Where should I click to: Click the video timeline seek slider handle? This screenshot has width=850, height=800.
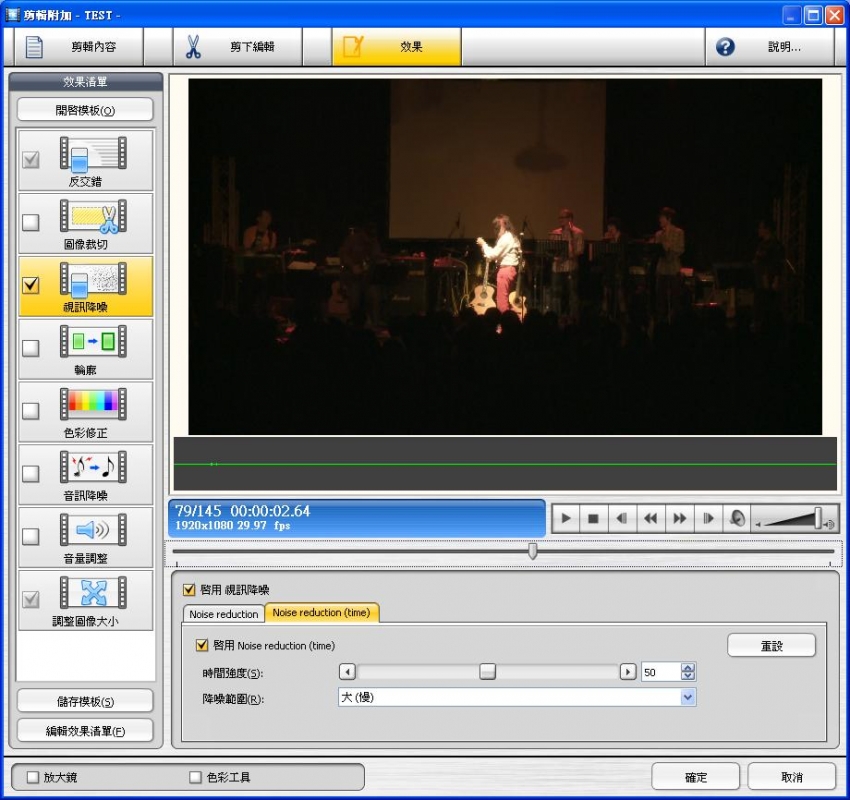pyautogui.click(x=532, y=551)
